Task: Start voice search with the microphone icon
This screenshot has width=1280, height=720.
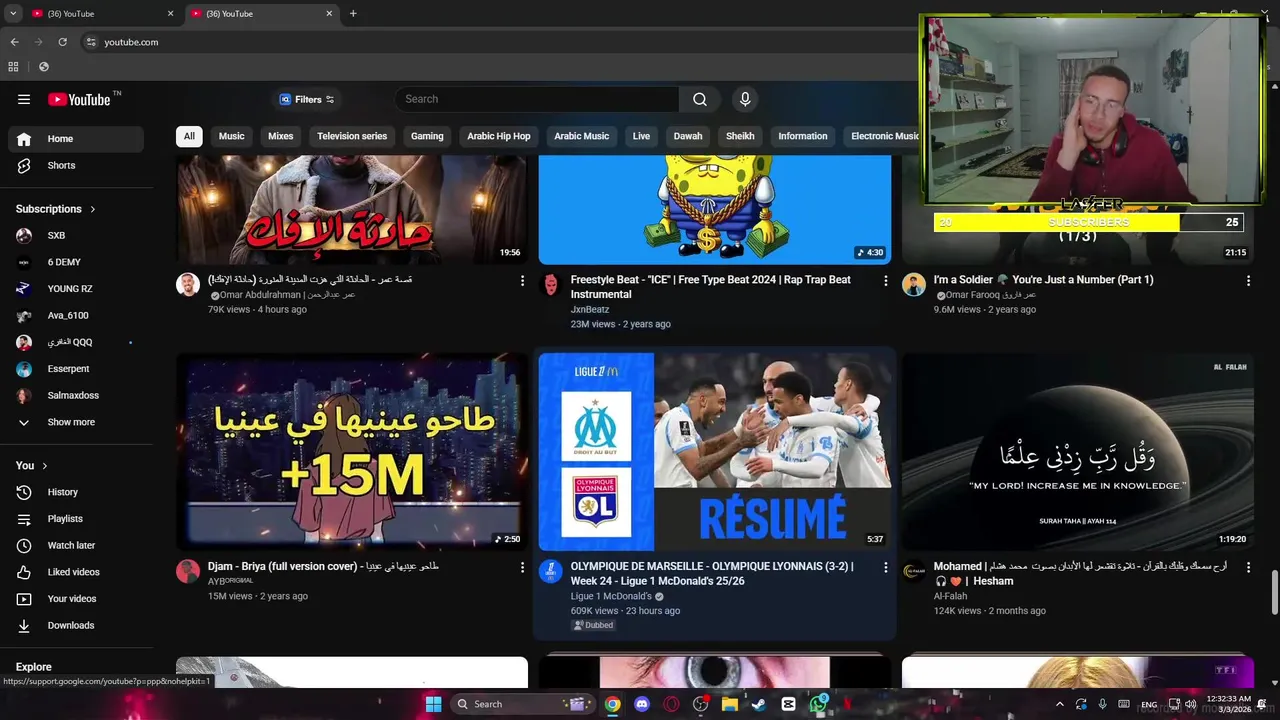Action: pyautogui.click(x=744, y=99)
